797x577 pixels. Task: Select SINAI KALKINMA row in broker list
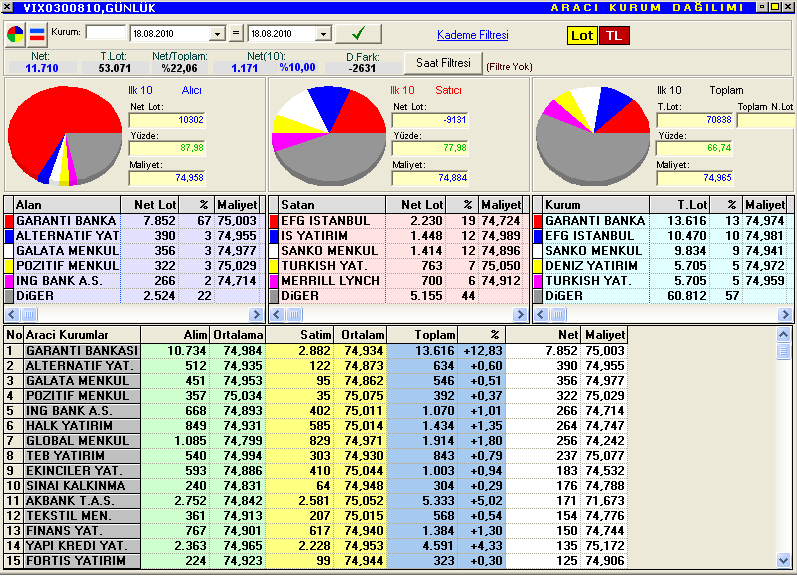(x=315, y=485)
